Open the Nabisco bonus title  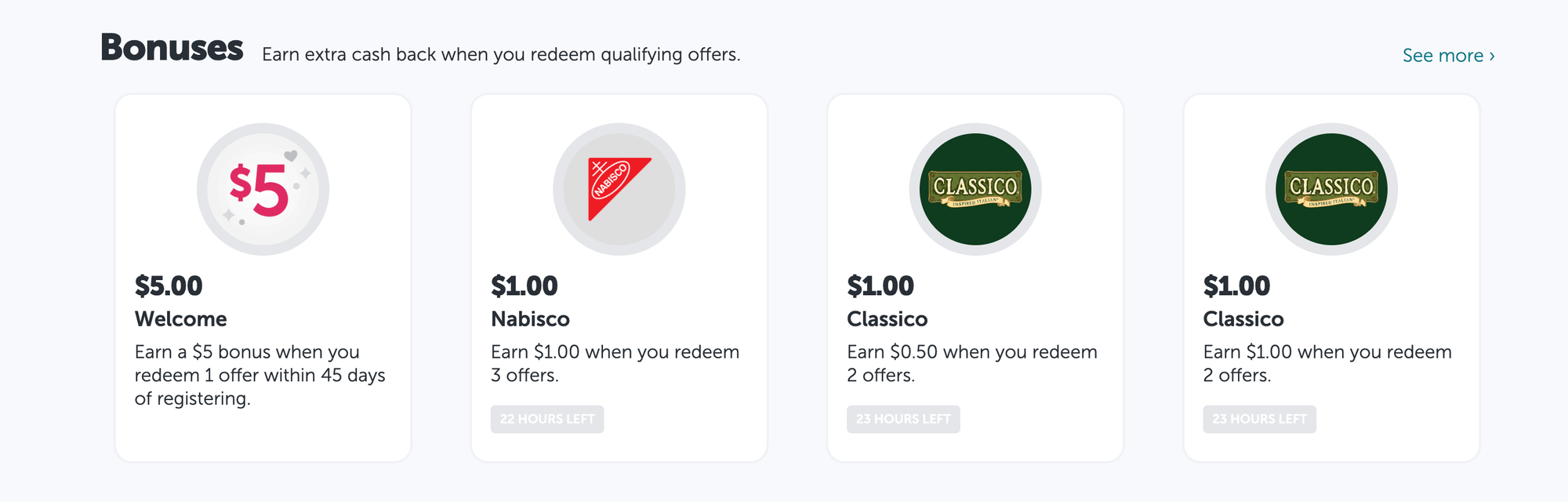(x=530, y=319)
